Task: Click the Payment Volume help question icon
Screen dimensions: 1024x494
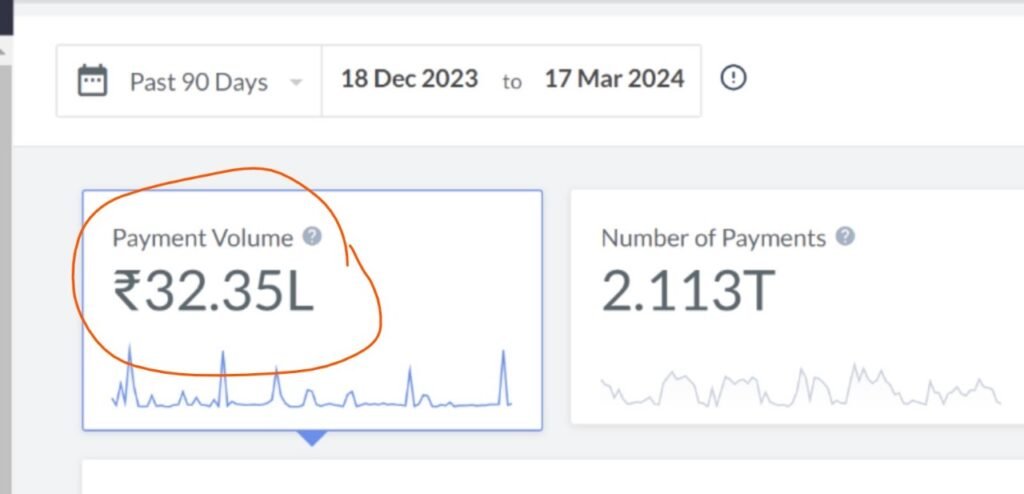Action: pos(313,237)
